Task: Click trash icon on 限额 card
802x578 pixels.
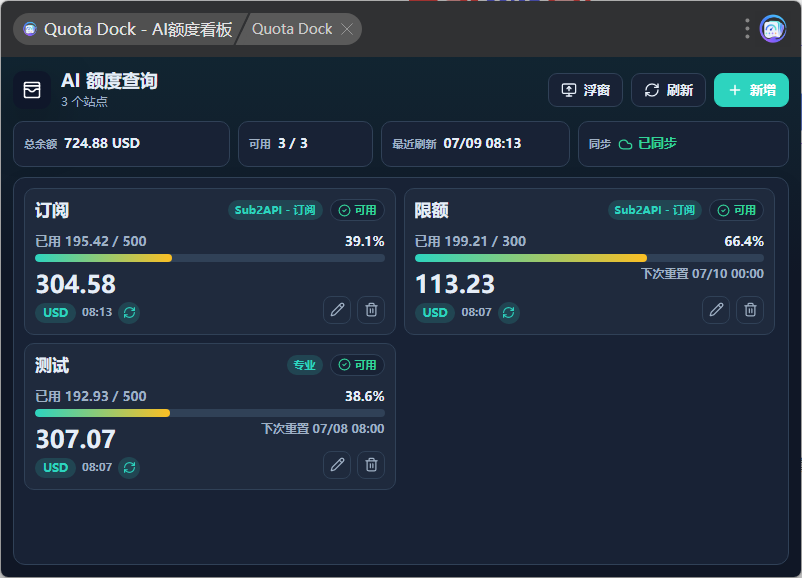Action: pyautogui.click(x=750, y=309)
